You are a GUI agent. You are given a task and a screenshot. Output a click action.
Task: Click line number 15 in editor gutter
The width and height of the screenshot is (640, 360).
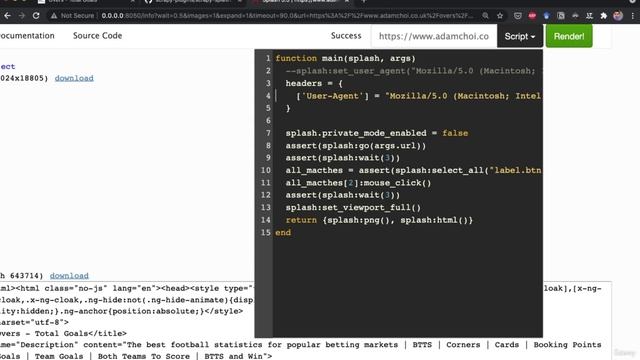pos(265,233)
